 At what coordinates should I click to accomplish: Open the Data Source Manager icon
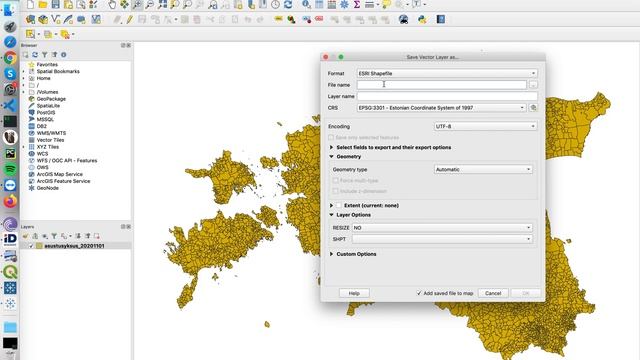[30, 19]
